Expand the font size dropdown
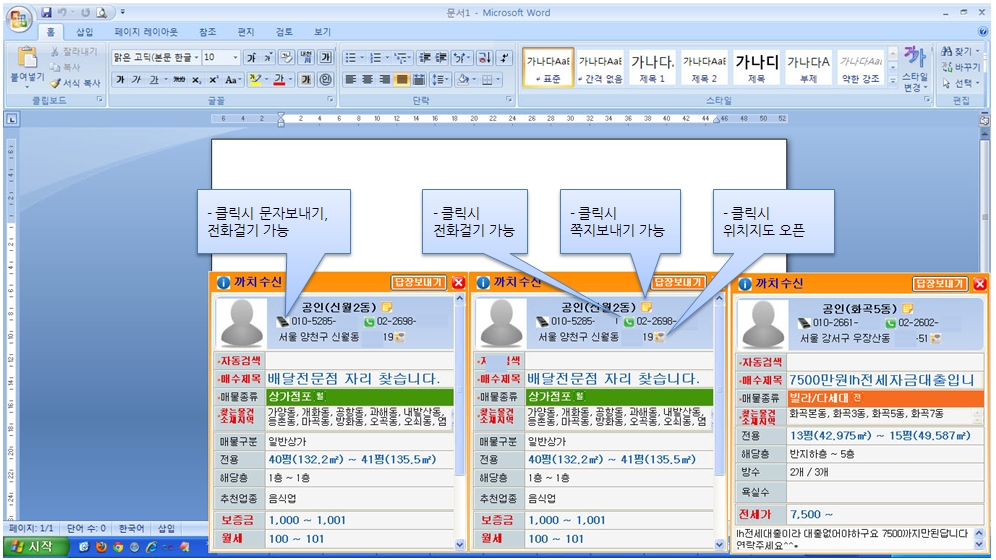 point(235,58)
